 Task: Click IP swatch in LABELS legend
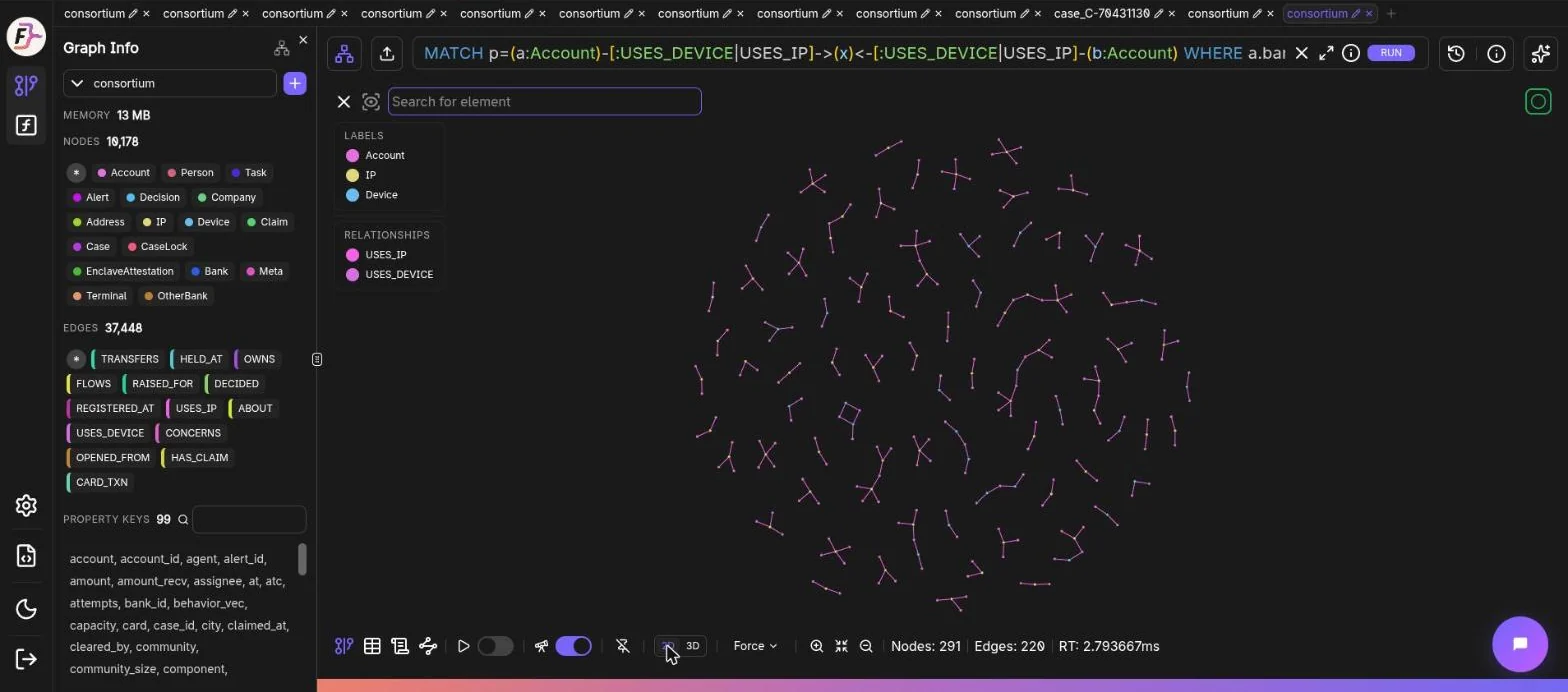pos(352,175)
